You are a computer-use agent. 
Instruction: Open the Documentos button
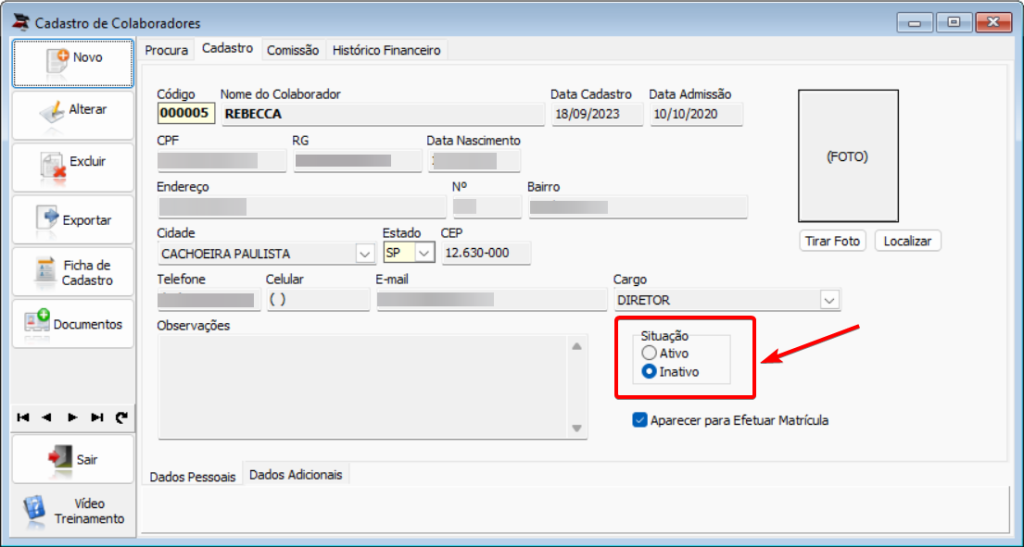tap(72, 324)
